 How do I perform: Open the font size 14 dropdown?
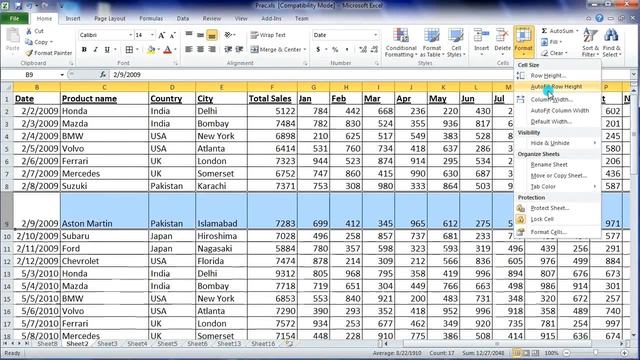coord(153,36)
